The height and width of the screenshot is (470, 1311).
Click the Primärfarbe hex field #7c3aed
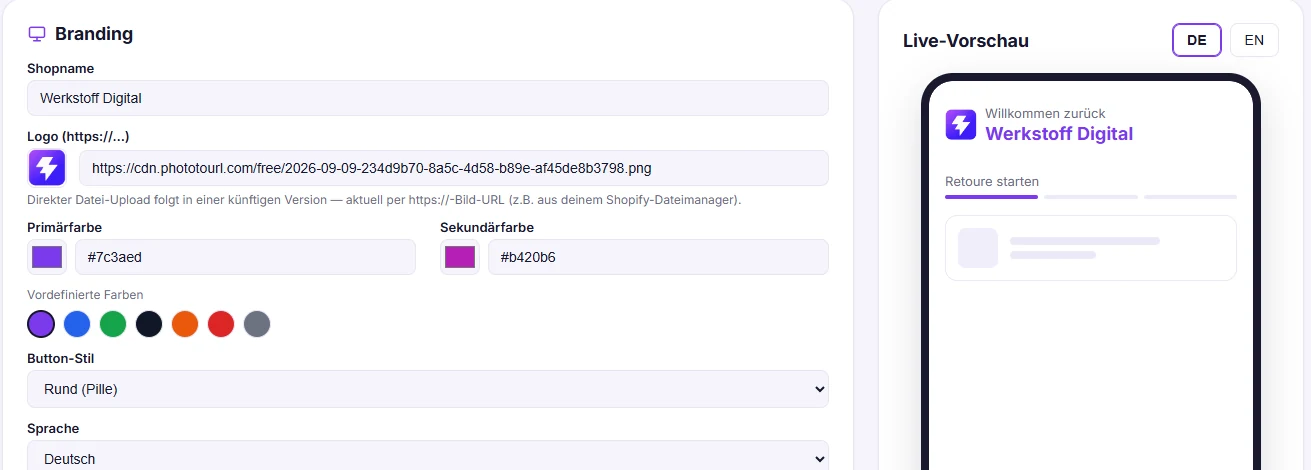coord(245,257)
